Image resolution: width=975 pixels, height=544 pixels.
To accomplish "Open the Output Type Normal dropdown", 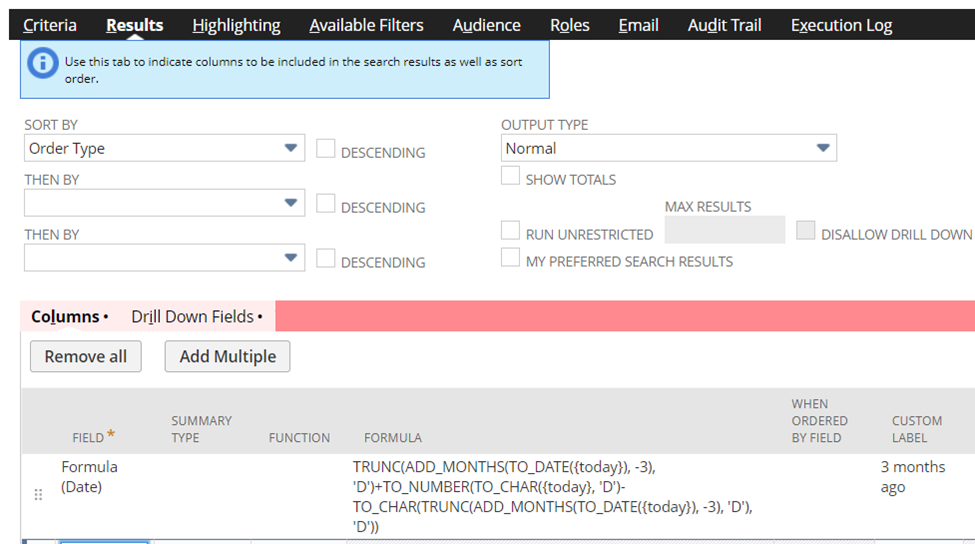I will (x=668, y=148).
